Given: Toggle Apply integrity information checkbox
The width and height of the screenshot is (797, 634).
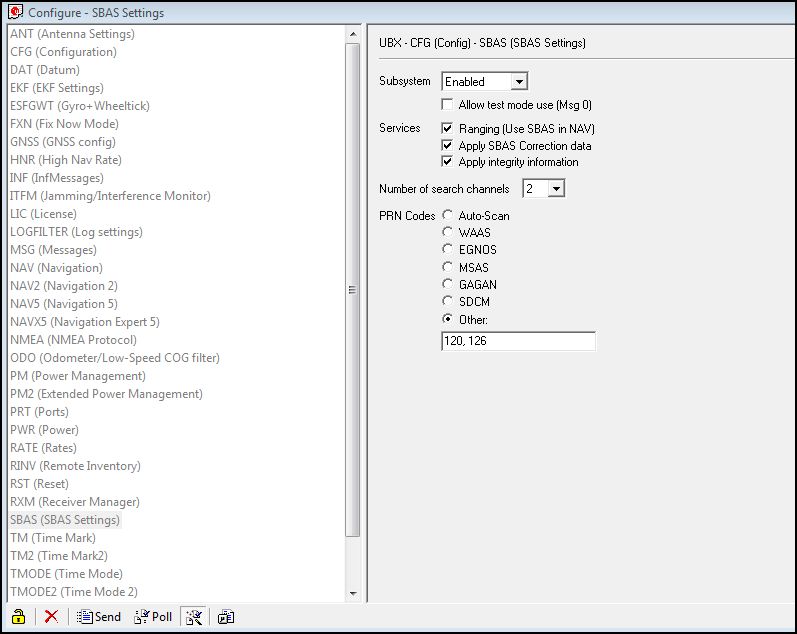Looking at the screenshot, I should click(448, 162).
